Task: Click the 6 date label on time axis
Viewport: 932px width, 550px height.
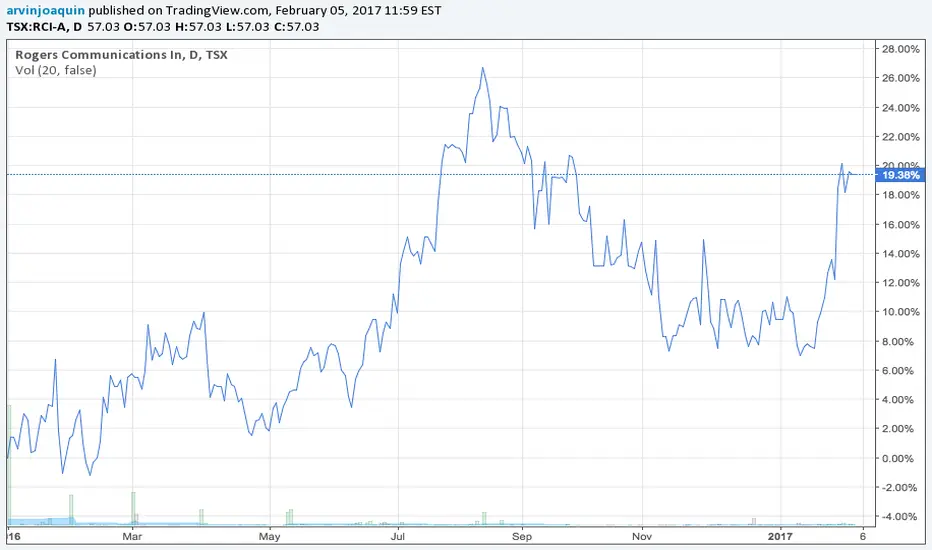Action: pyautogui.click(x=863, y=537)
